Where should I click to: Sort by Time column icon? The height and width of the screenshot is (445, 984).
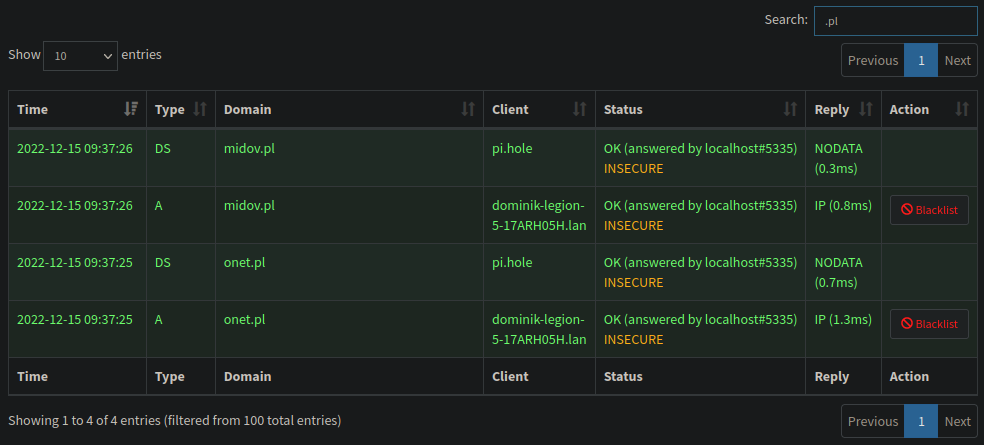point(131,109)
